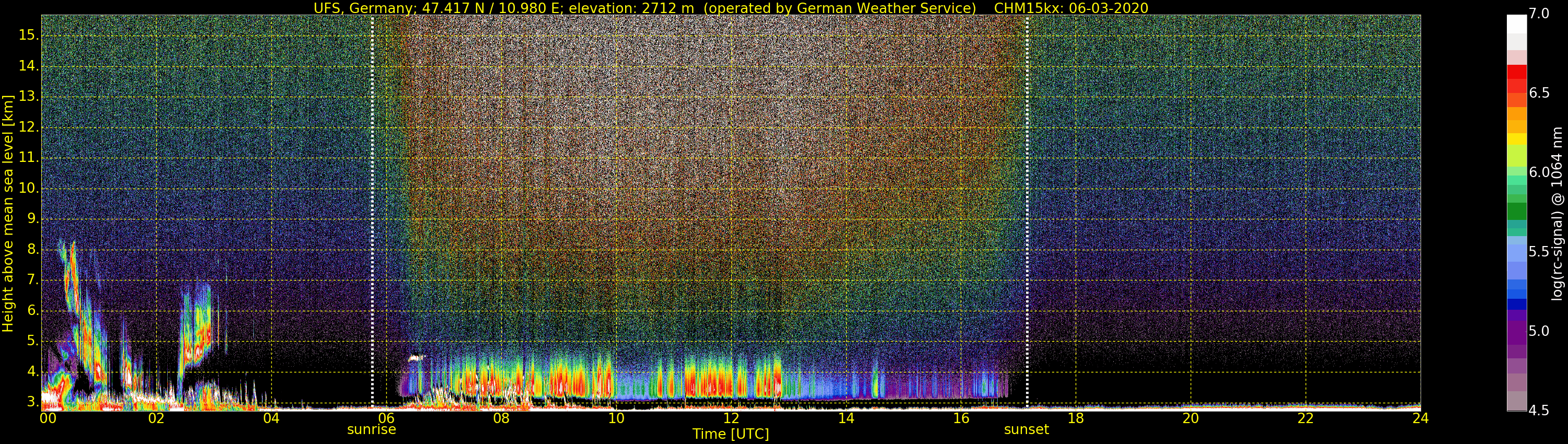Click the sunrise label below the time axis
The width and height of the screenshot is (1568, 444).
(371, 429)
